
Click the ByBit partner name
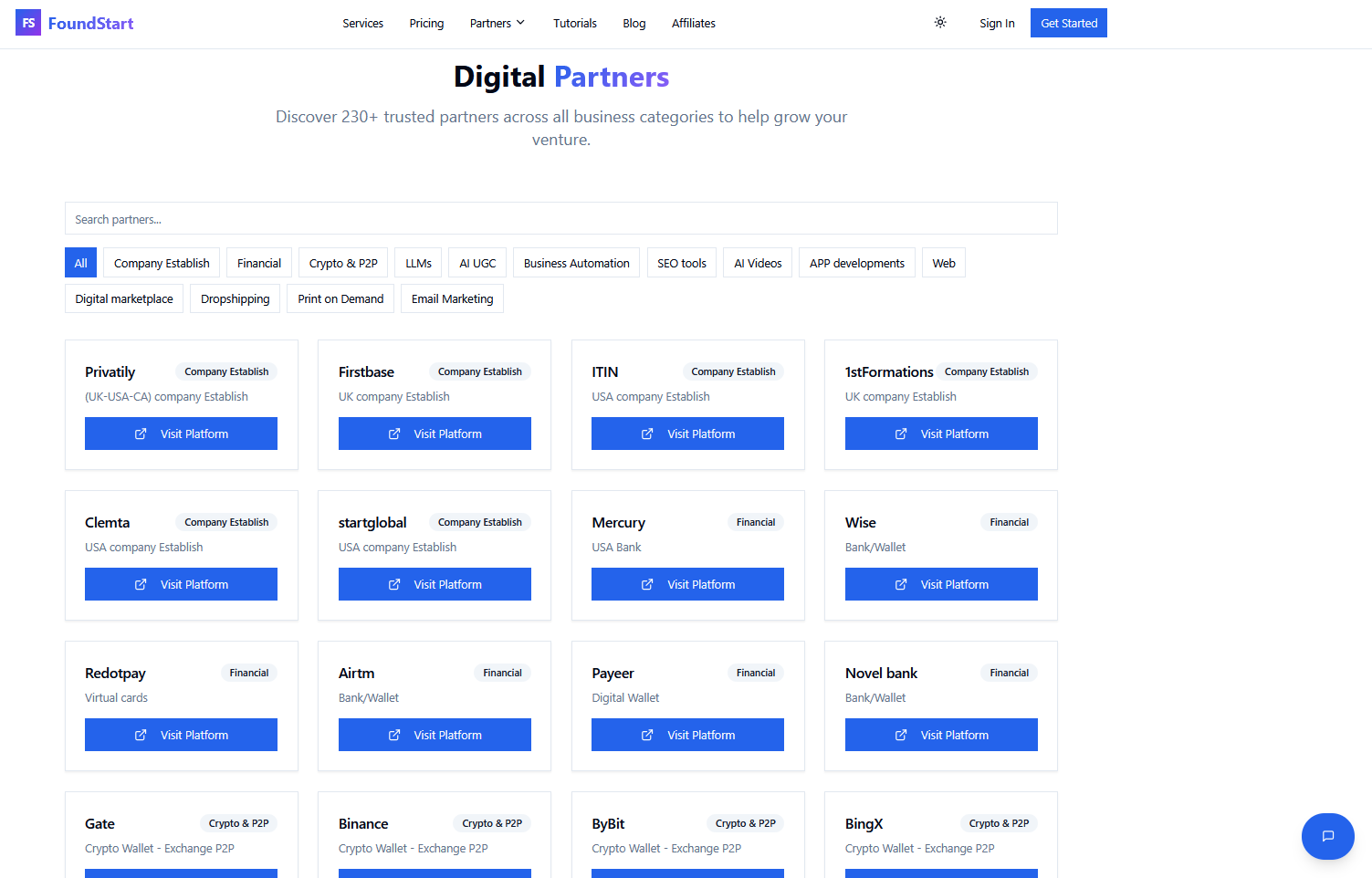coord(608,823)
